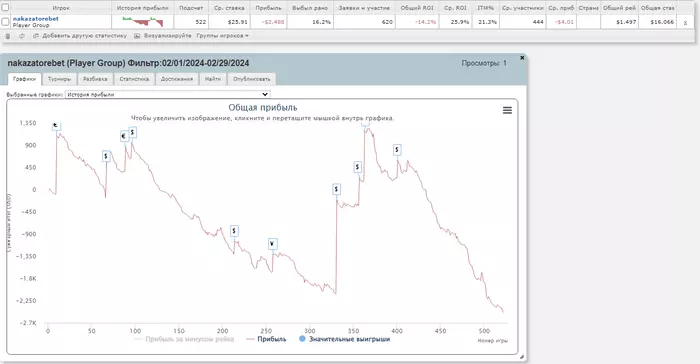The width and height of the screenshot is (700, 364).
Task: Click the profit history sparkline thumbnail
Action: pos(142,21)
